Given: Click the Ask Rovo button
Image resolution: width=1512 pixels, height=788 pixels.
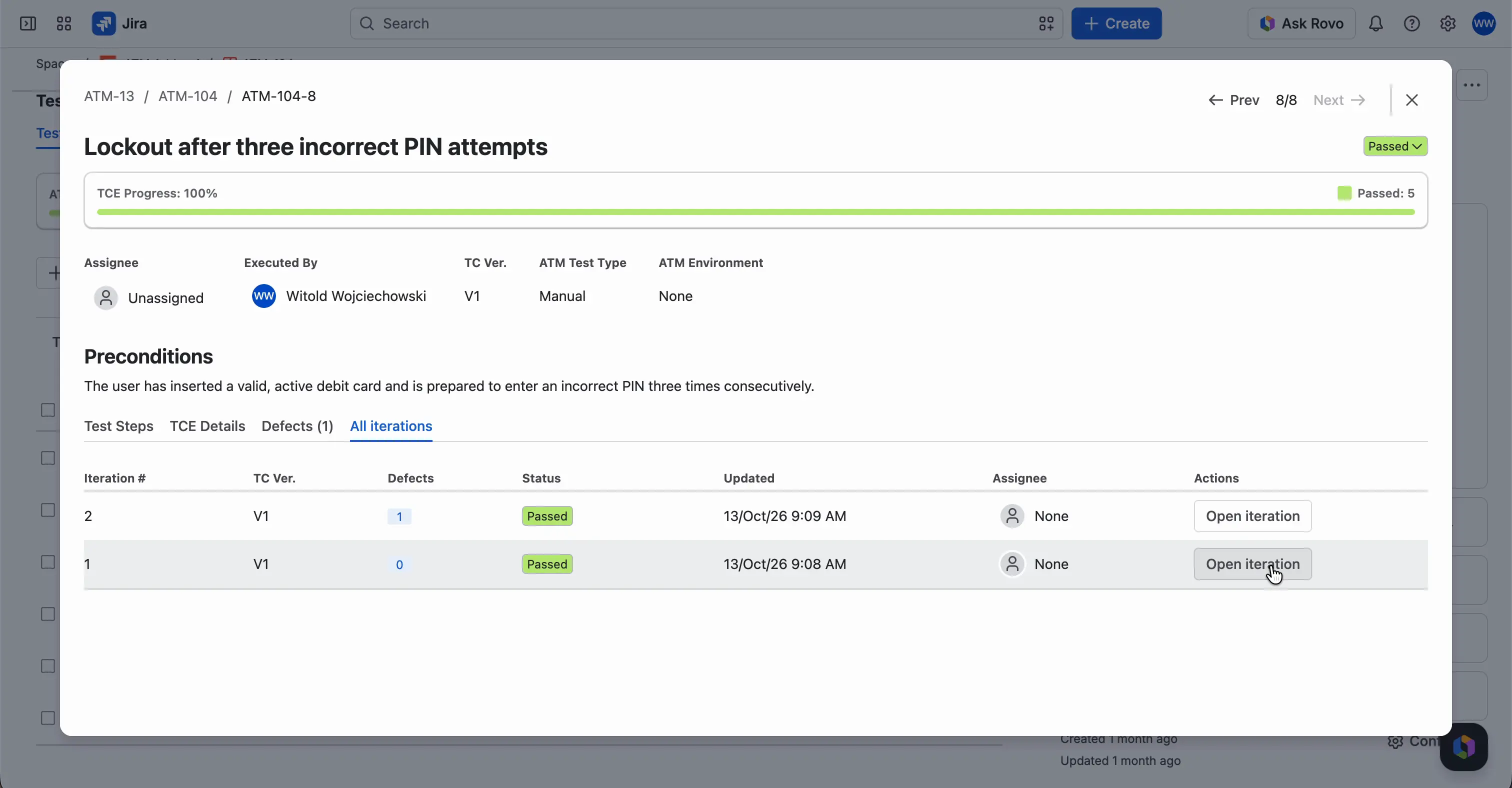Looking at the screenshot, I should tap(1301, 23).
